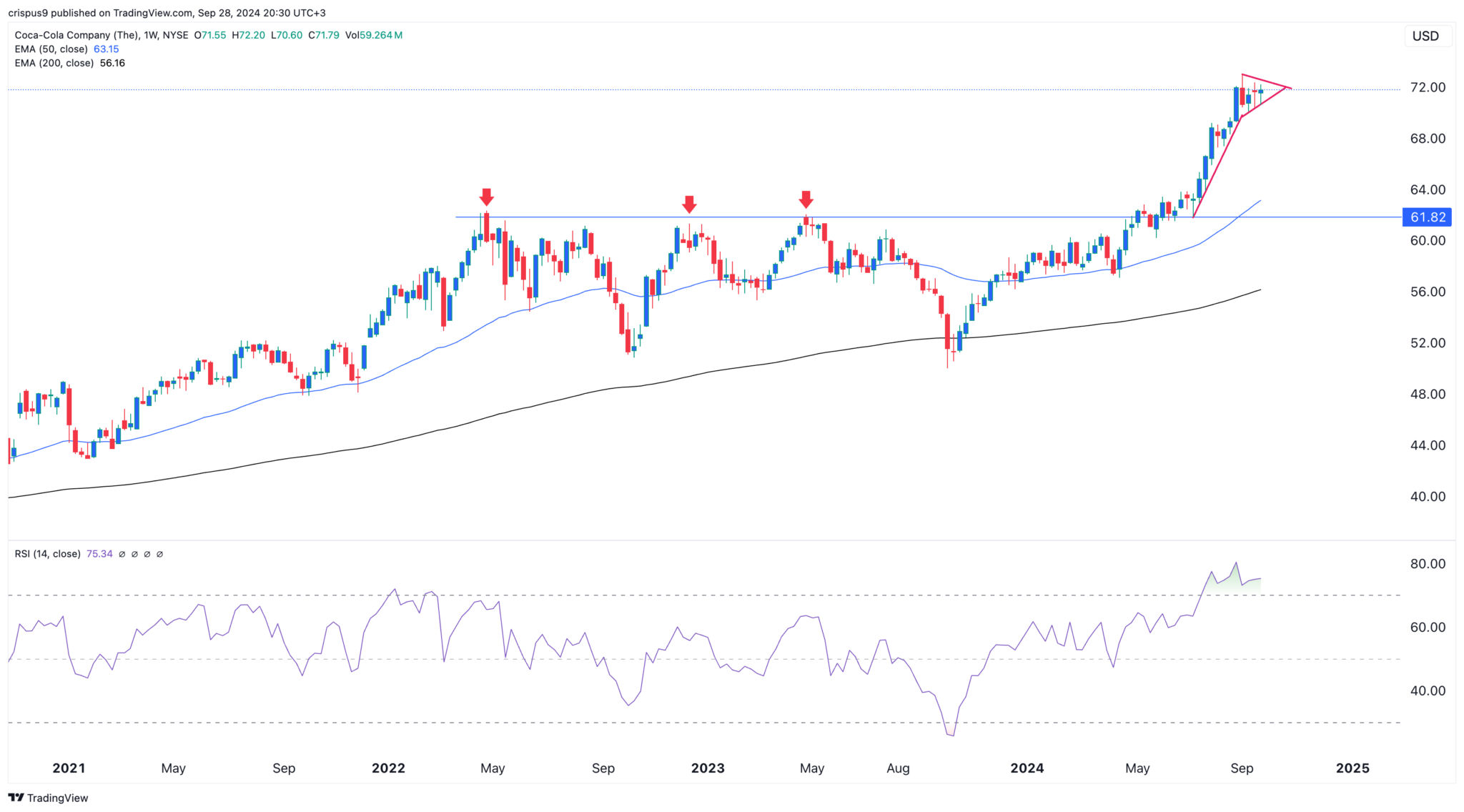Open the crispus9 publisher profile

30,12
